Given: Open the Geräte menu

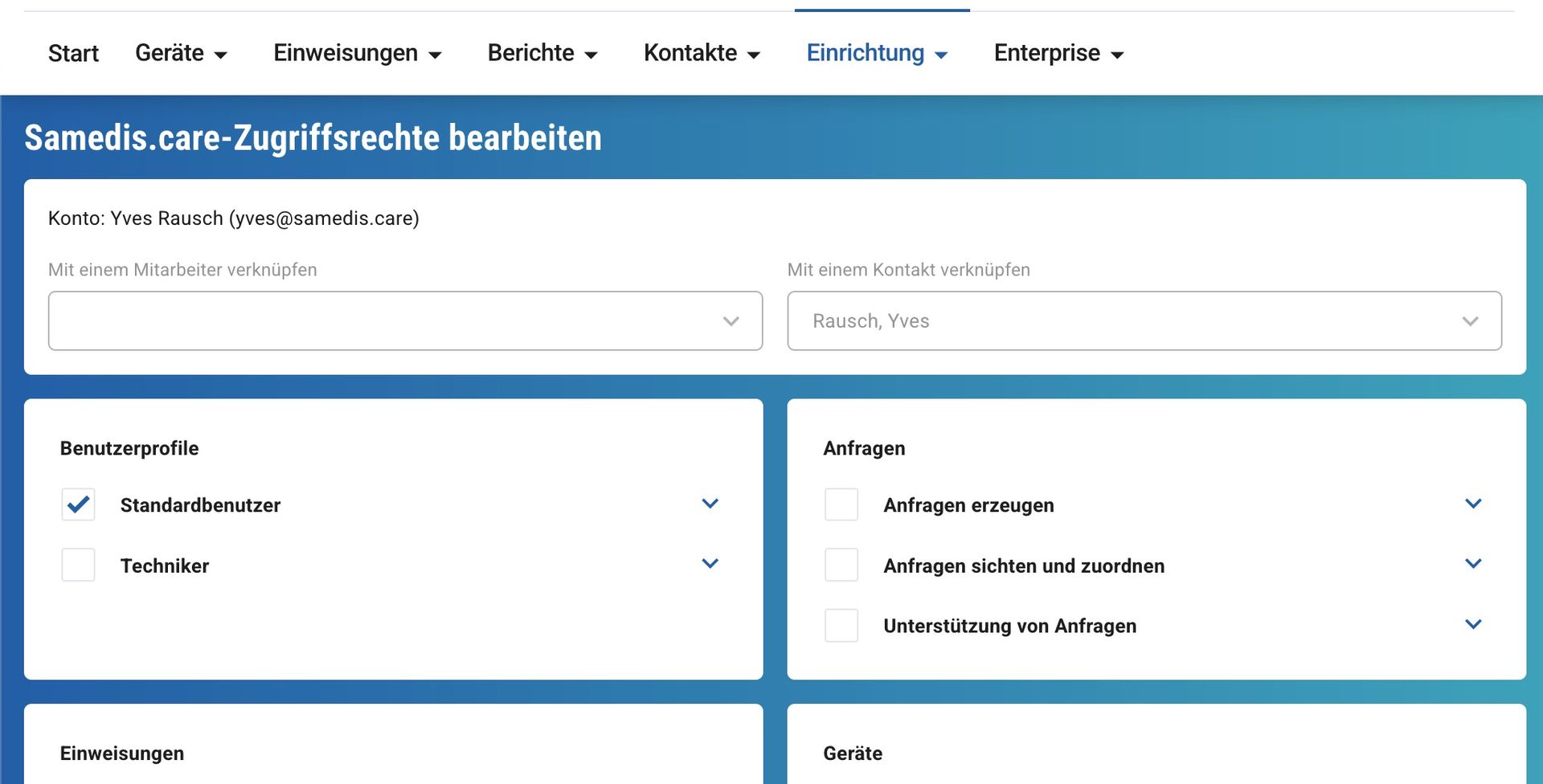Looking at the screenshot, I should (x=181, y=53).
